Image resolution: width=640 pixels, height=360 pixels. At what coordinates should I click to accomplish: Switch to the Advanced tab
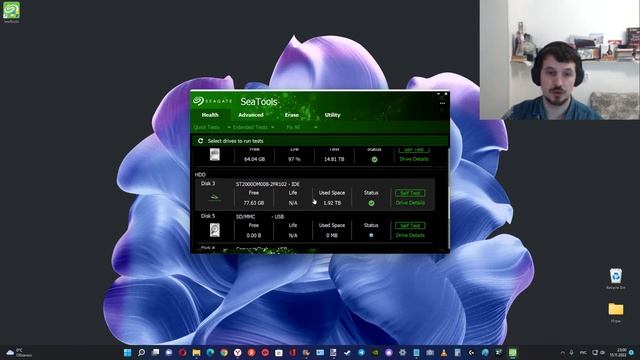click(251, 115)
